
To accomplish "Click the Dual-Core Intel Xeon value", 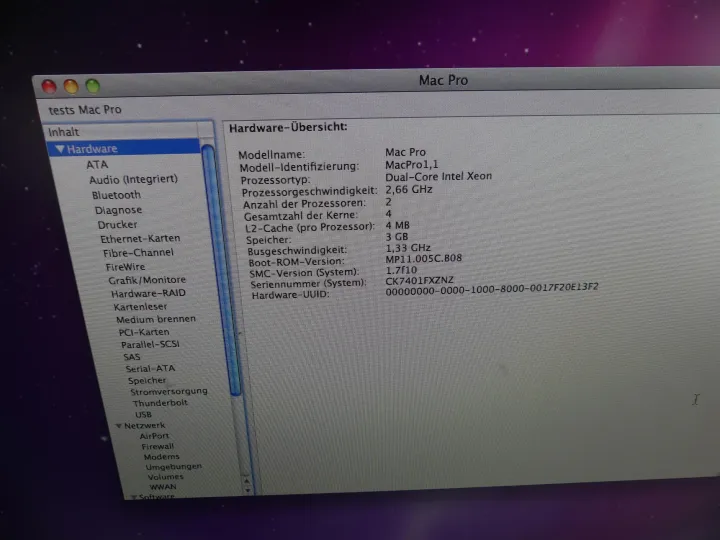I will (439, 176).
